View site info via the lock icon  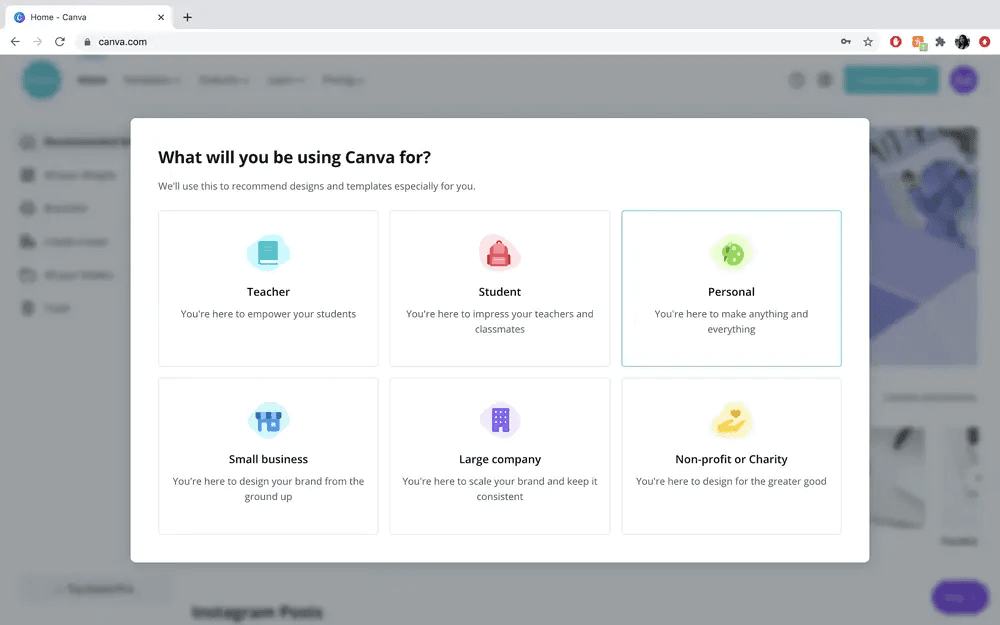tap(87, 42)
